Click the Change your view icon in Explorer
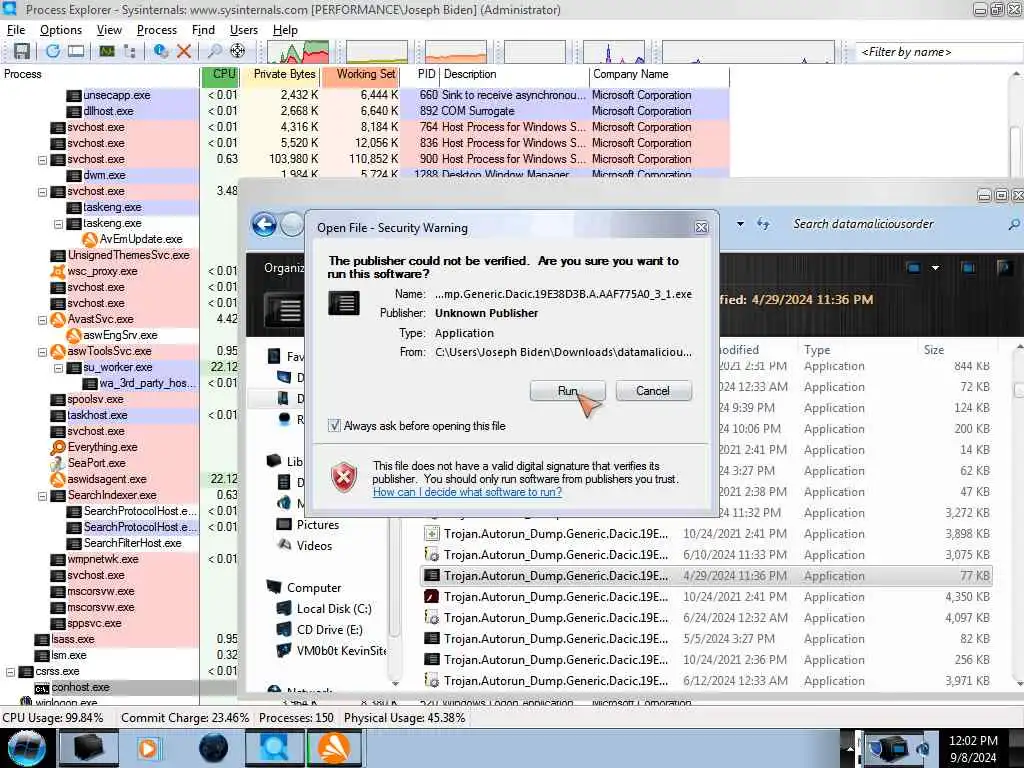The image size is (1024, 768). pyautogui.click(x=914, y=268)
